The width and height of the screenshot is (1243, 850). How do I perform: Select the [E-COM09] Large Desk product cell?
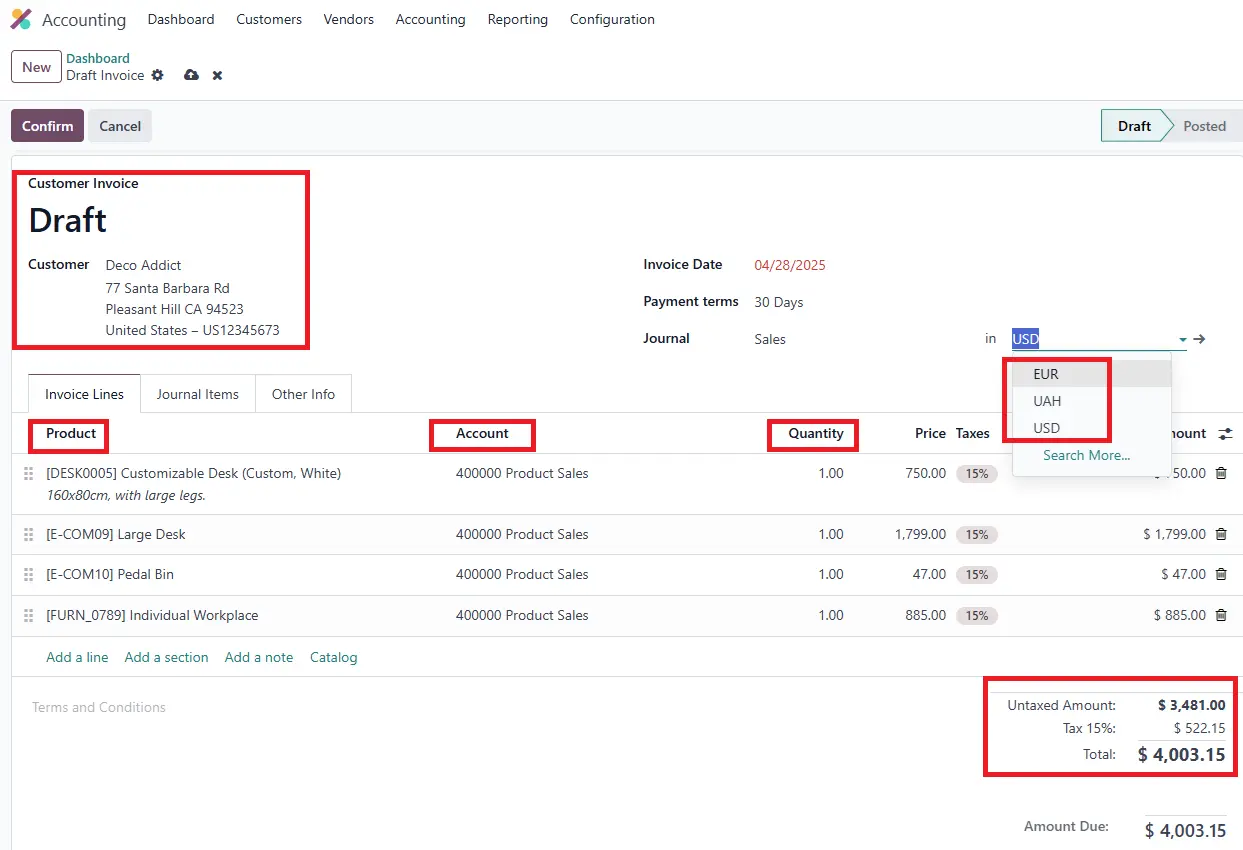116,534
